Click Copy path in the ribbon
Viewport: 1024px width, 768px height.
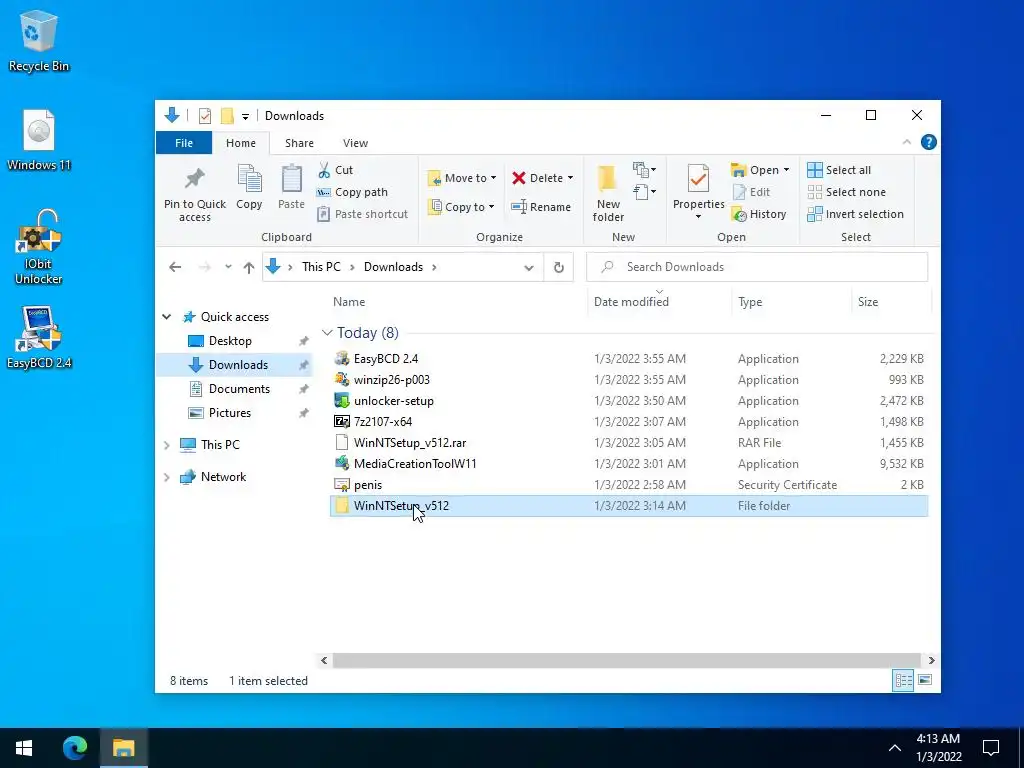click(x=352, y=192)
